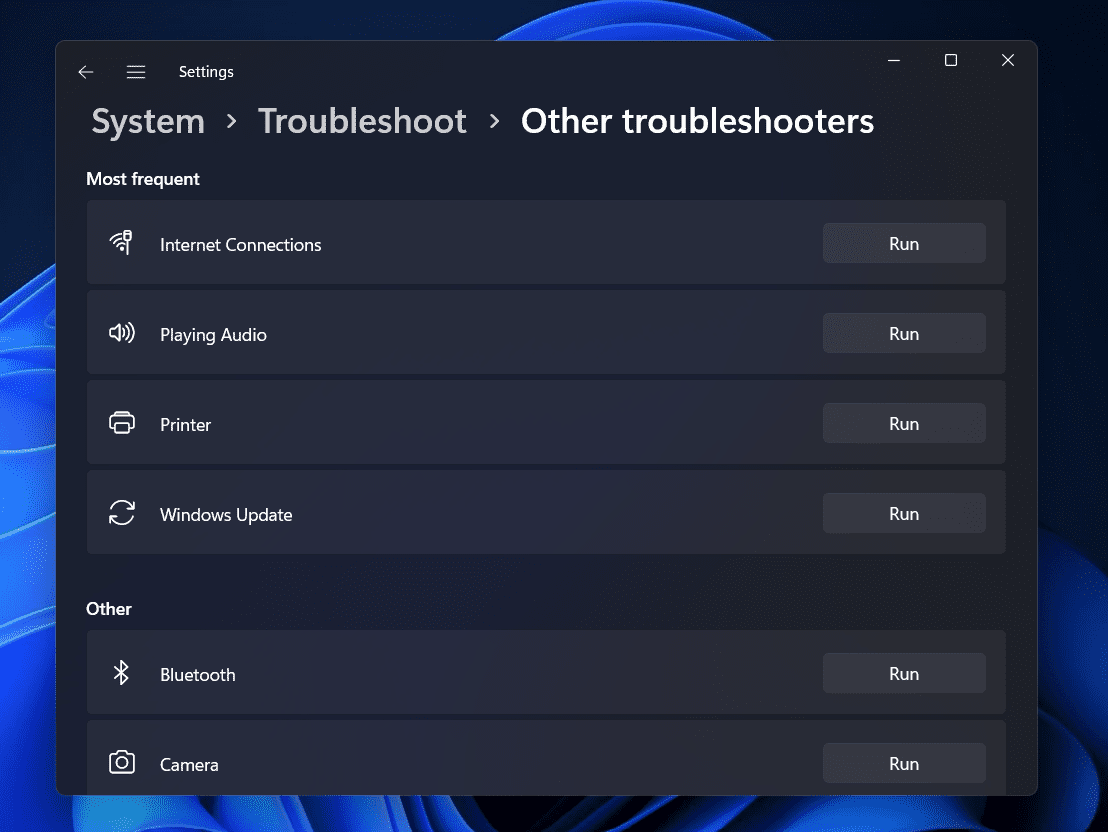Click the Most frequent section header
The height and width of the screenshot is (832, 1108).
pyautogui.click(x=143, y=179)
